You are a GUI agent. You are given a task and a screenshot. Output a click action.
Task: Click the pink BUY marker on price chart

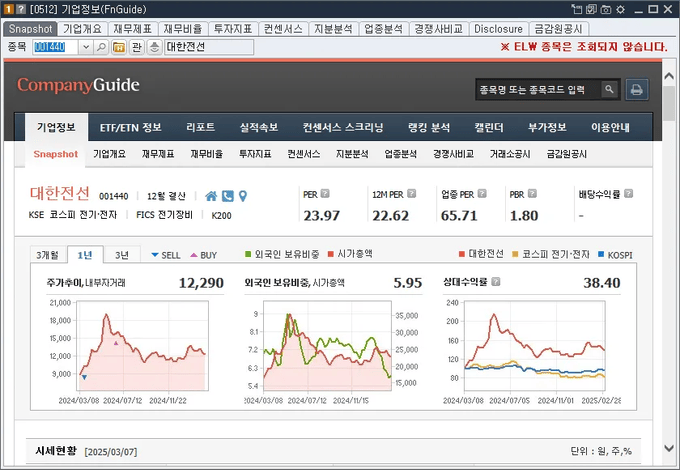pos(116,343)
